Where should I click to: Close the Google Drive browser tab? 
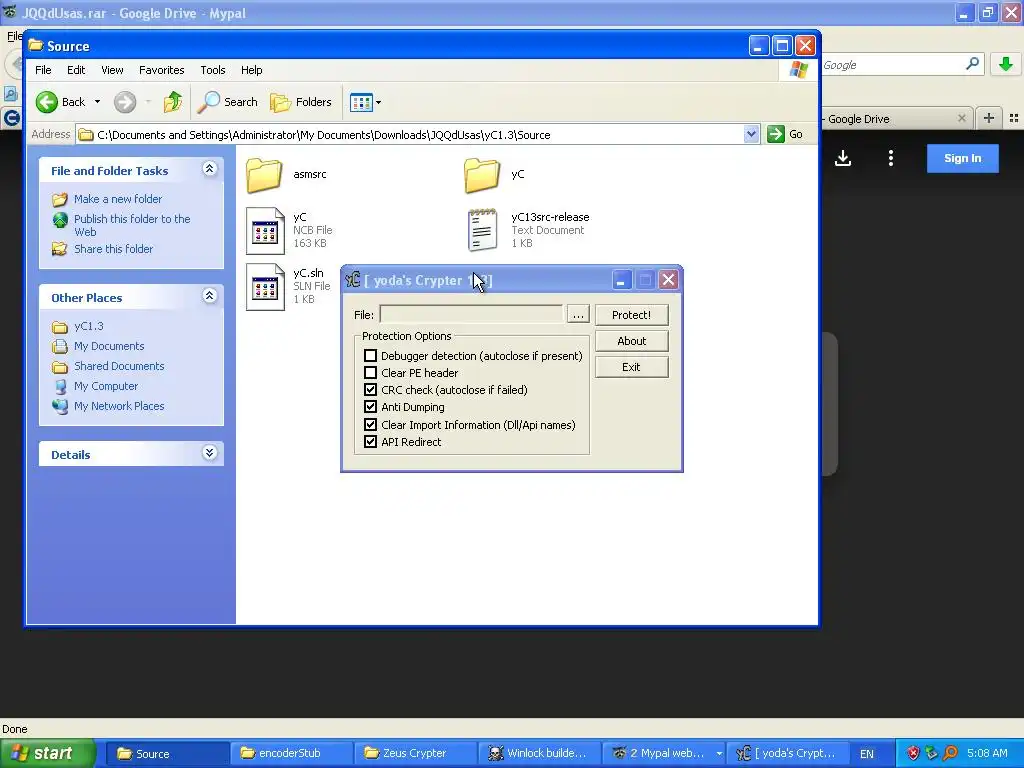pos(961,118)
